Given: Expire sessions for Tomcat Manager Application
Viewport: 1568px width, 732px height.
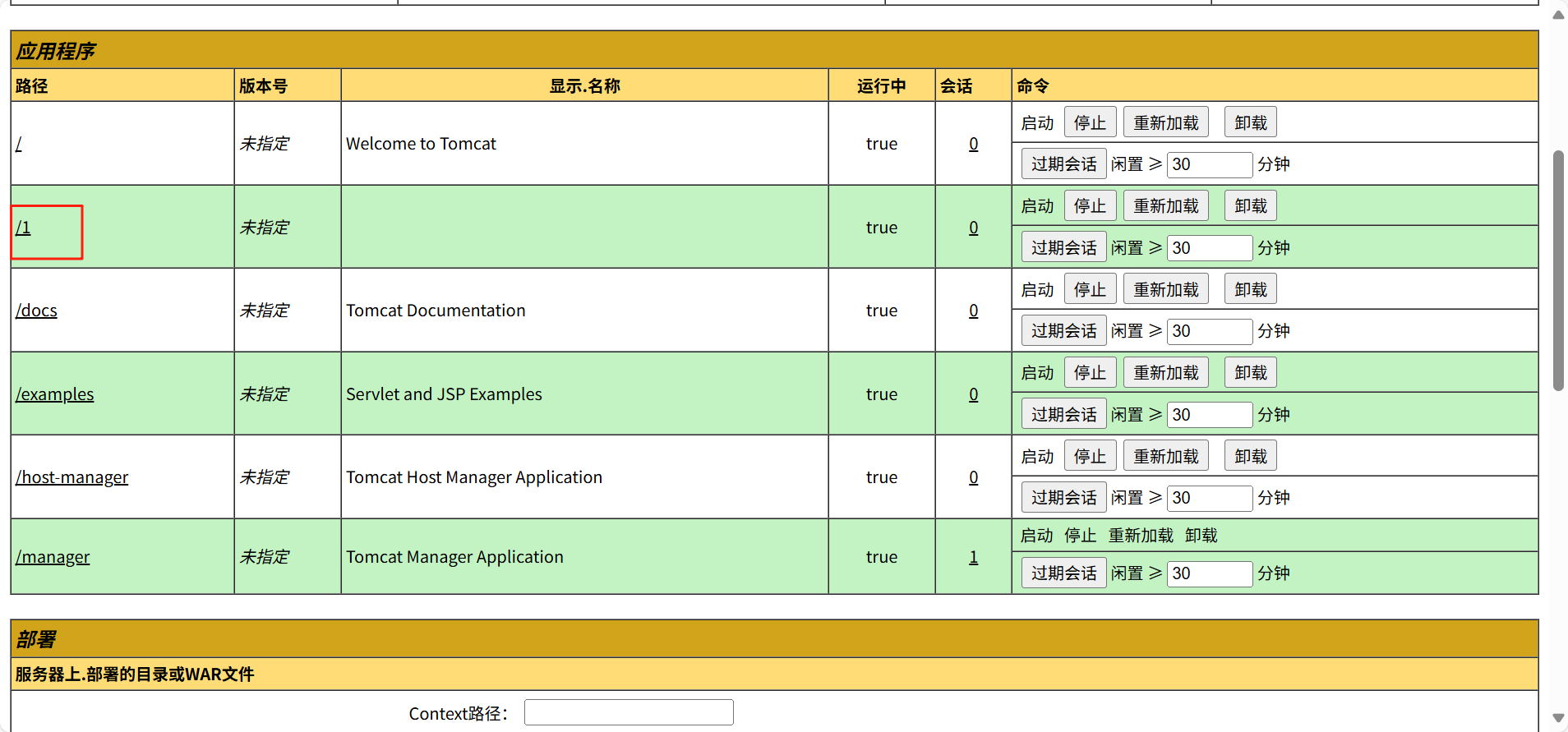Looking at the screenshot, I should coord(1064,573).
